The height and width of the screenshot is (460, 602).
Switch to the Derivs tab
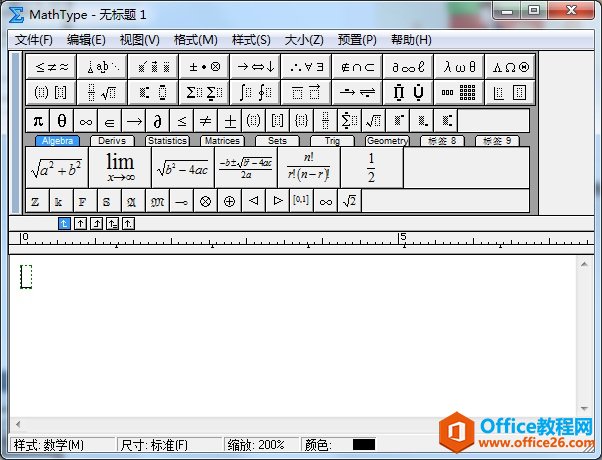coord(112,141)
